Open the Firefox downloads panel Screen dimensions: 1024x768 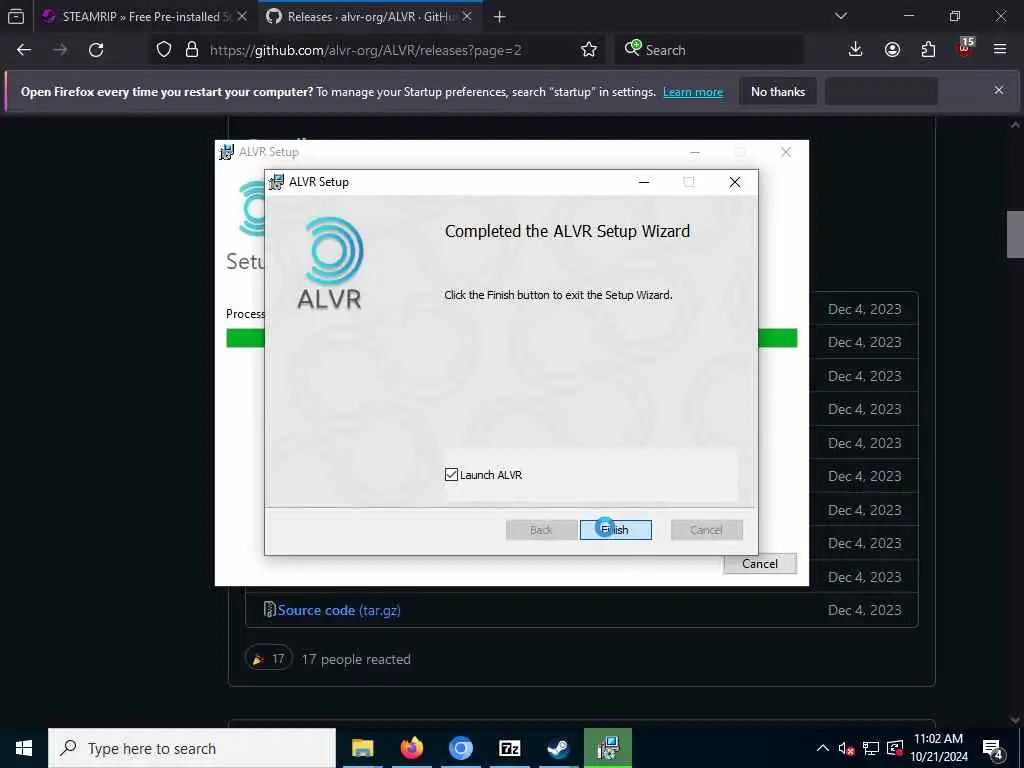coord(856,50)
